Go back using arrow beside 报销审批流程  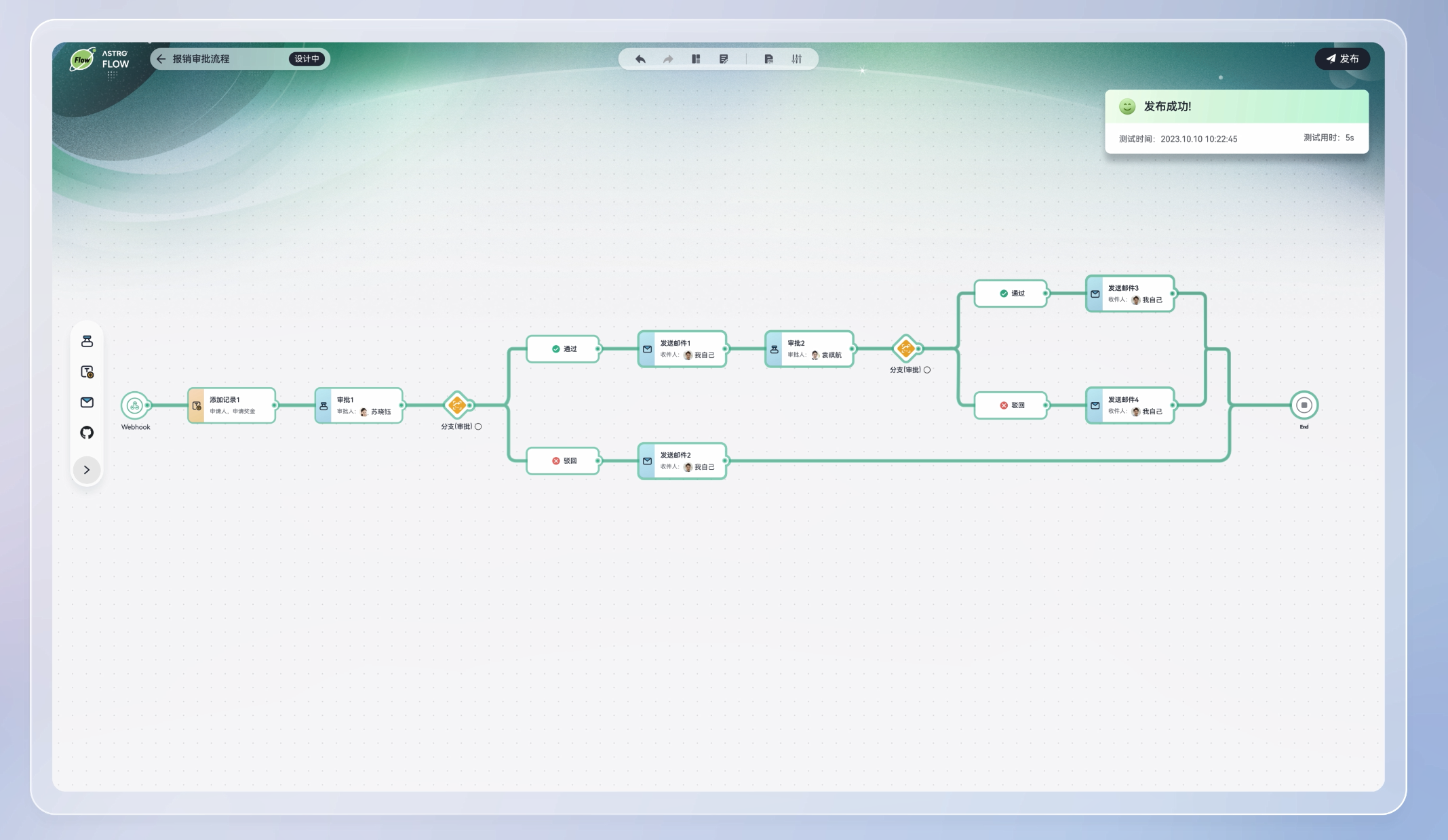coord(161,59)
